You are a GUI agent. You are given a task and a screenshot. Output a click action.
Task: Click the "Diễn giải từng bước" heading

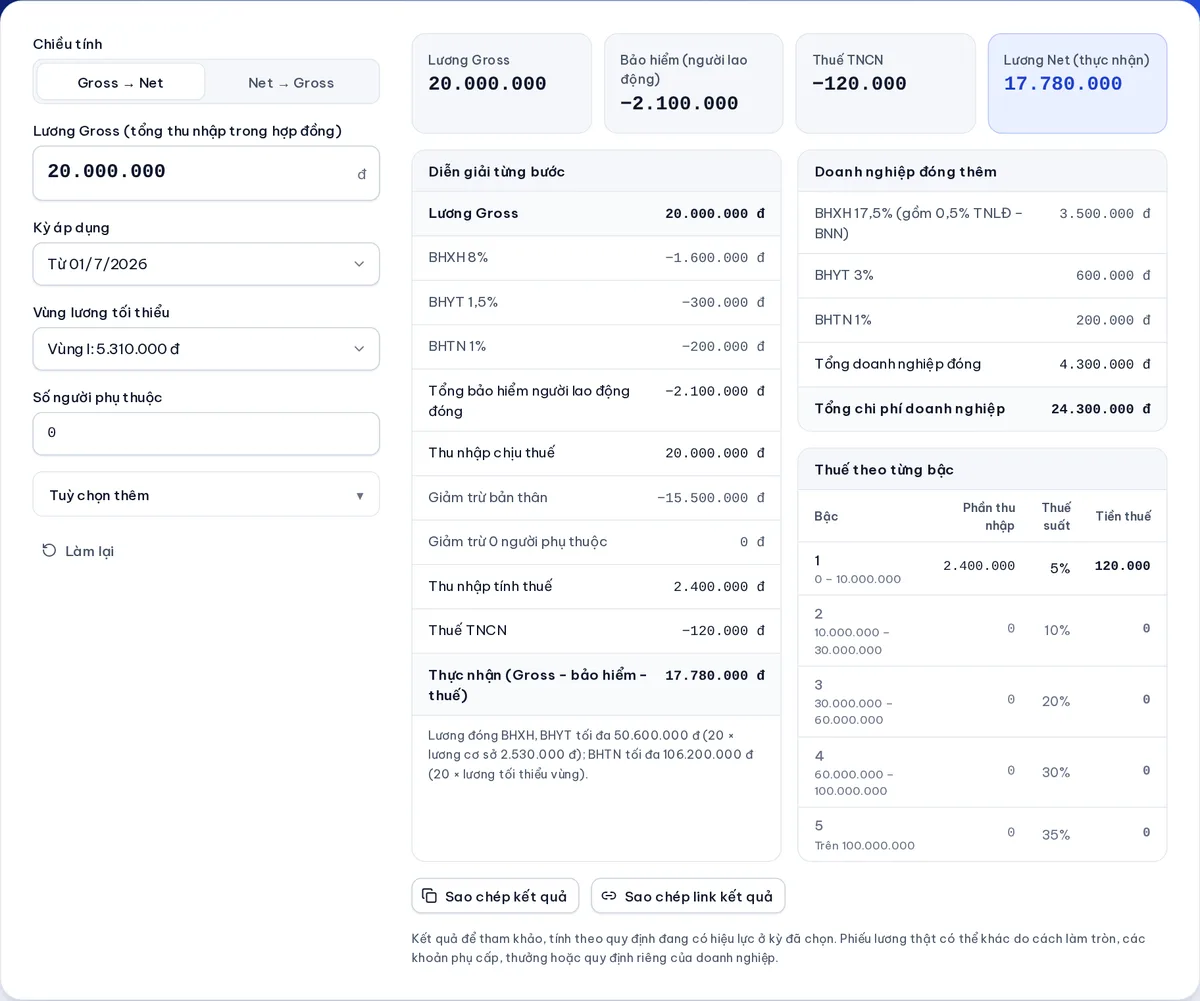coord(497,172)
